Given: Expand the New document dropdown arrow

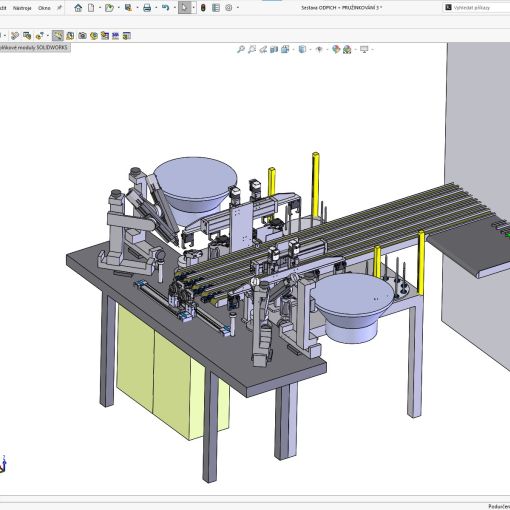Looking at the screenshot, I should pyautogui.click(x=100, y=8).
